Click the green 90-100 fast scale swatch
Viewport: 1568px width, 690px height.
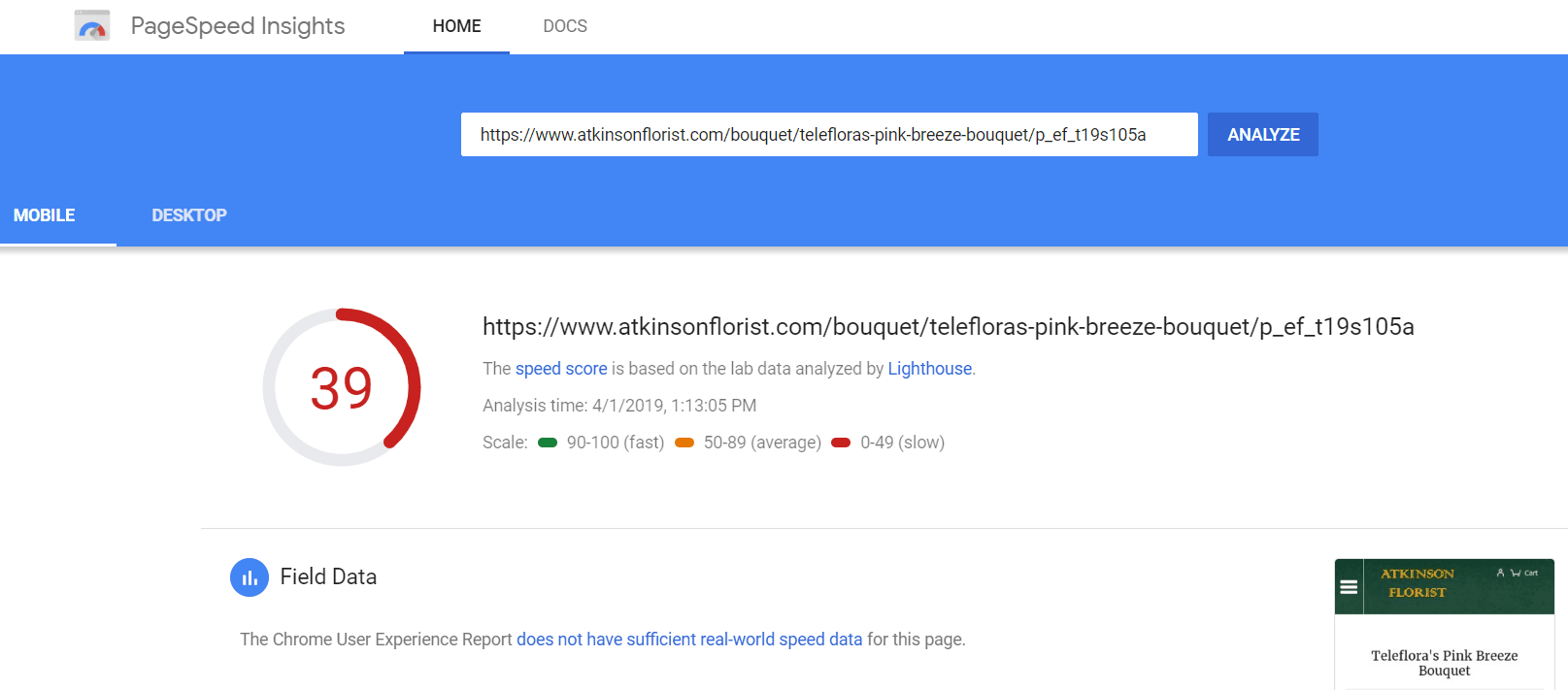click(548, 443)
